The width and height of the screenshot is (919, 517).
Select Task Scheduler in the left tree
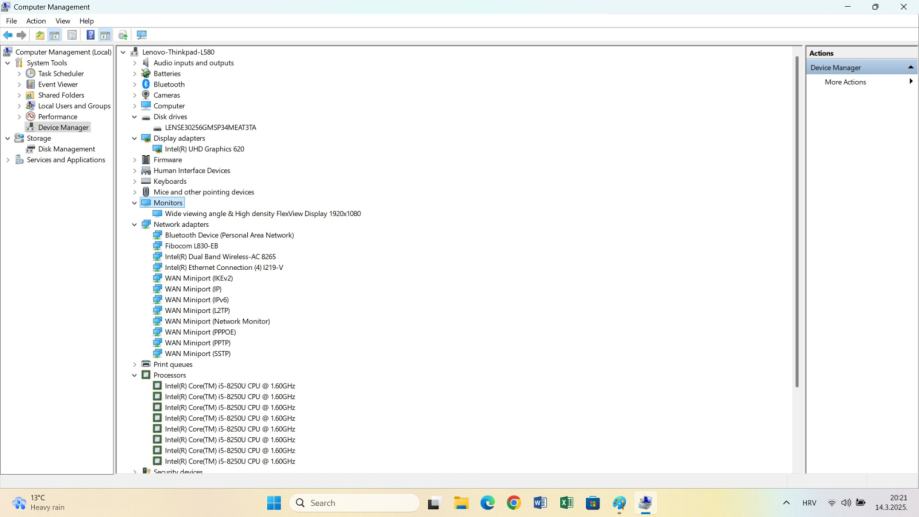pos(61,73)
